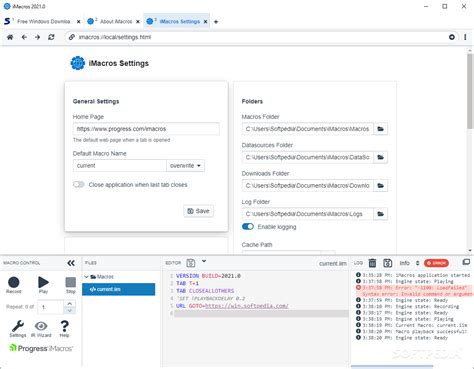
Task: Edit the Default Macro Name field
Action: 120,166
